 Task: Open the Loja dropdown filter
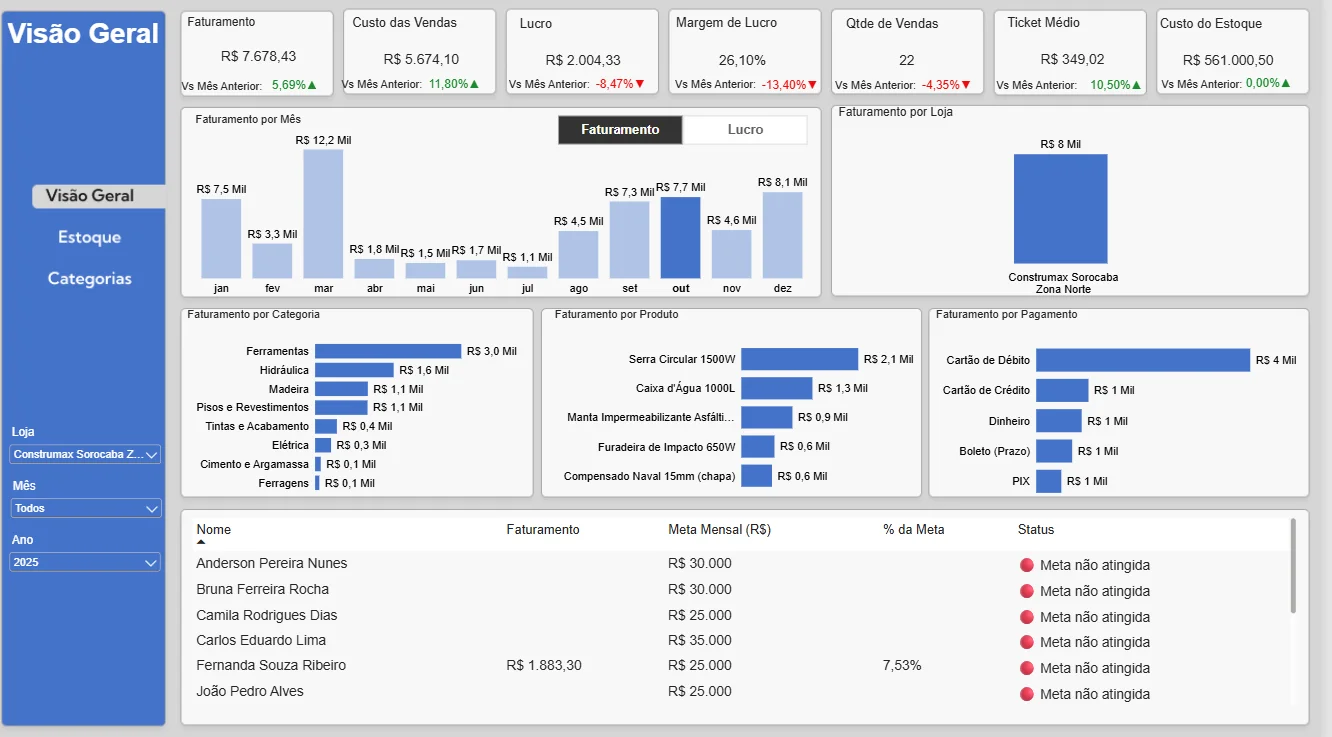[85, 455]
